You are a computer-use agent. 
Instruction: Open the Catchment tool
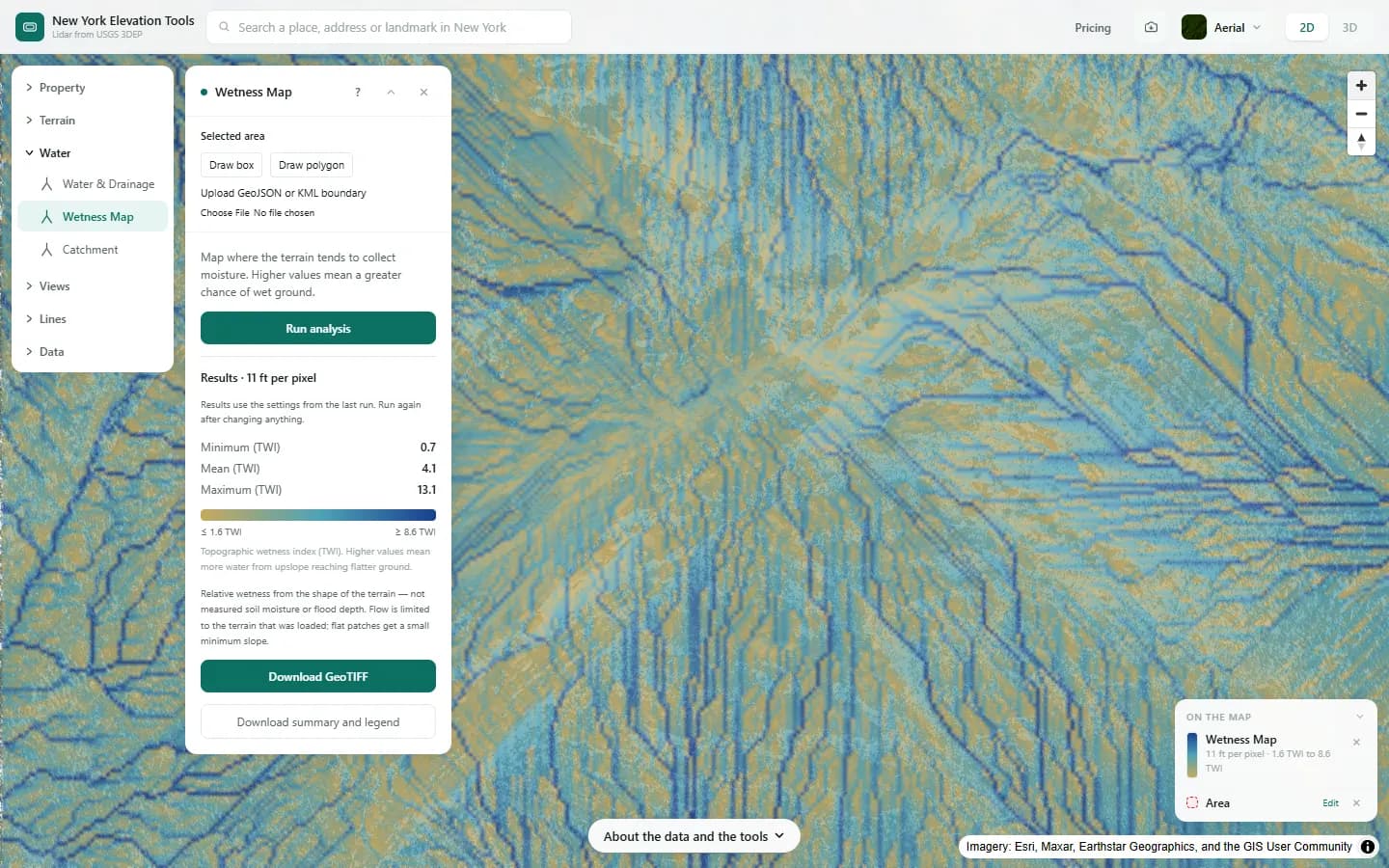(x=93, y=250)
